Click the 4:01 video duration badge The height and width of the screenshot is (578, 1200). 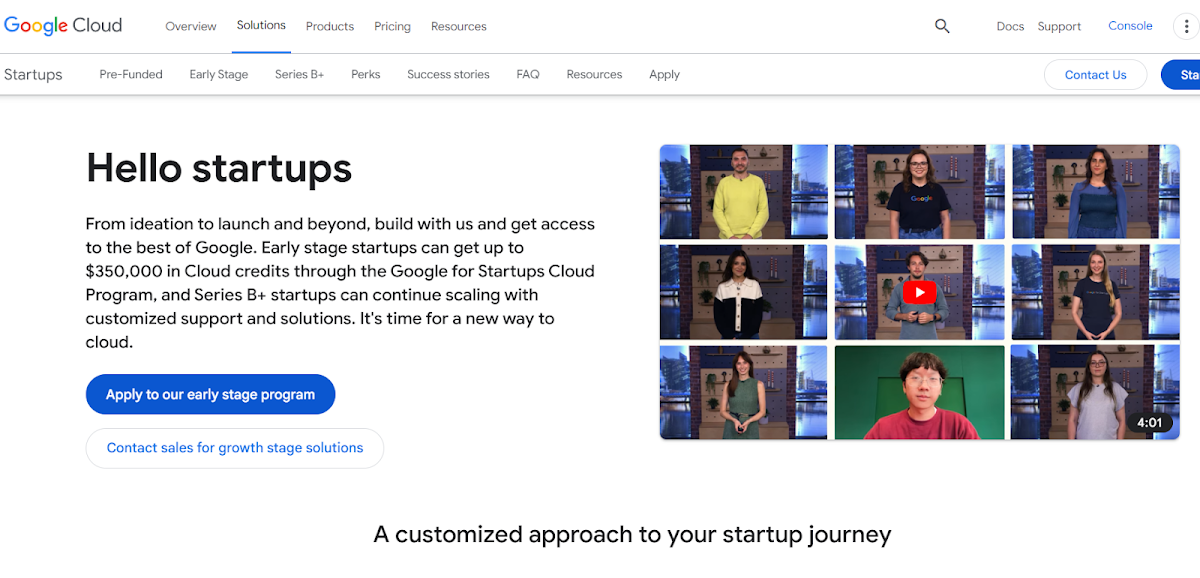(x=1150, y=423)
